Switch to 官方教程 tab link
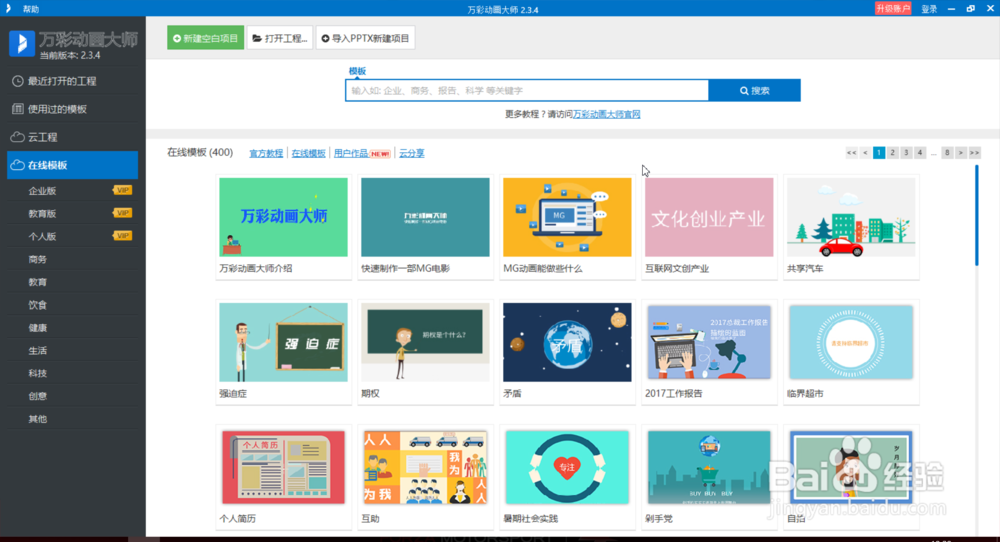The image size is (1000, 542). click(266, 153)
